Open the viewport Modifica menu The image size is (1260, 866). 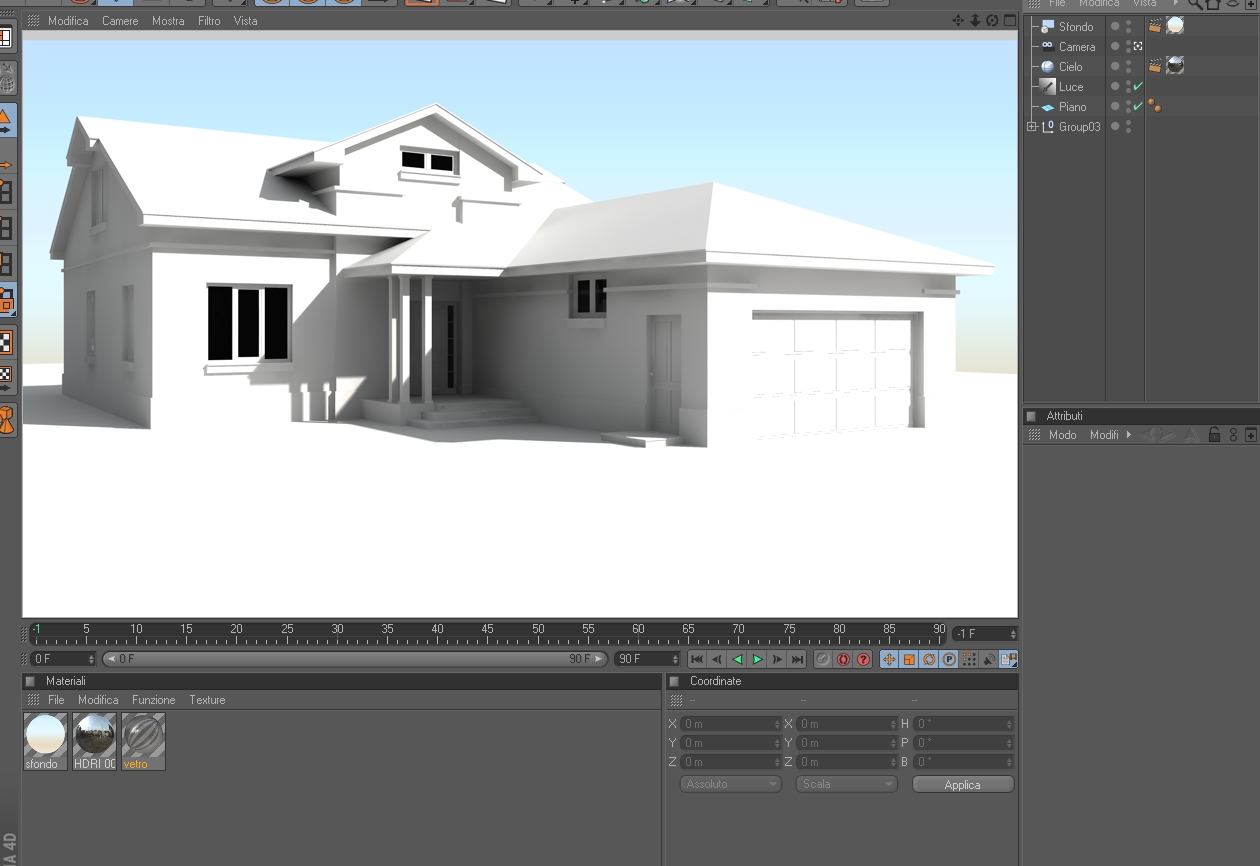point(68,21)
